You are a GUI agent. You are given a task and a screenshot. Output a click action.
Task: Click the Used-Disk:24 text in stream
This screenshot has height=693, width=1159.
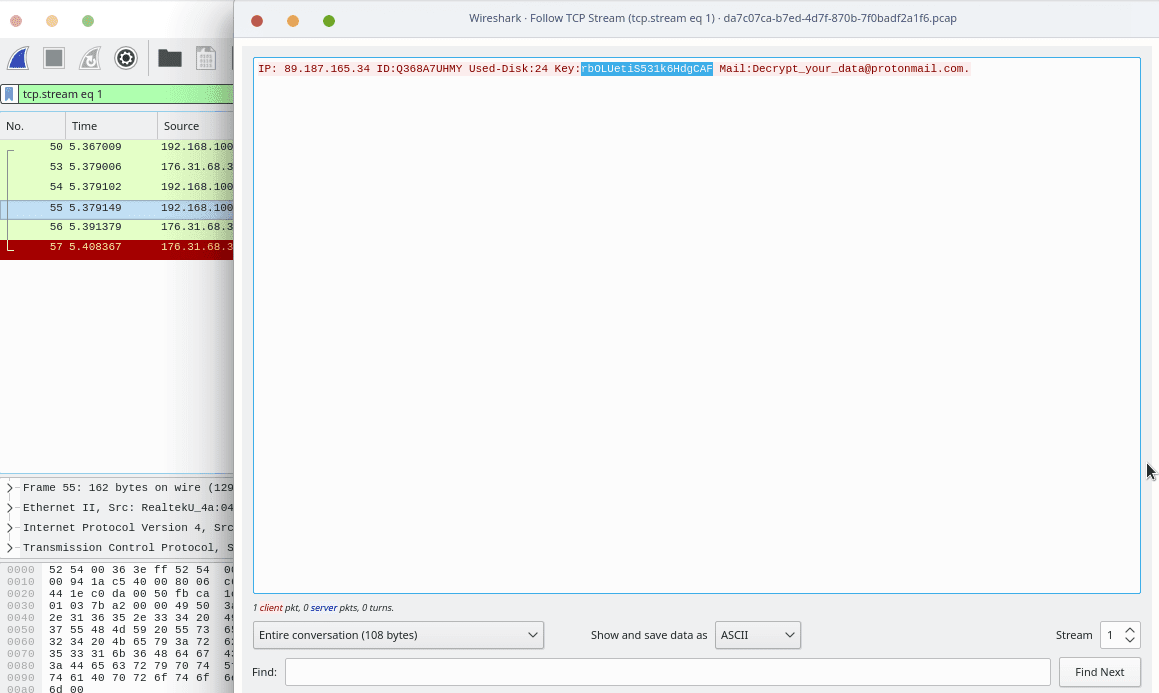tap(509, 69)
